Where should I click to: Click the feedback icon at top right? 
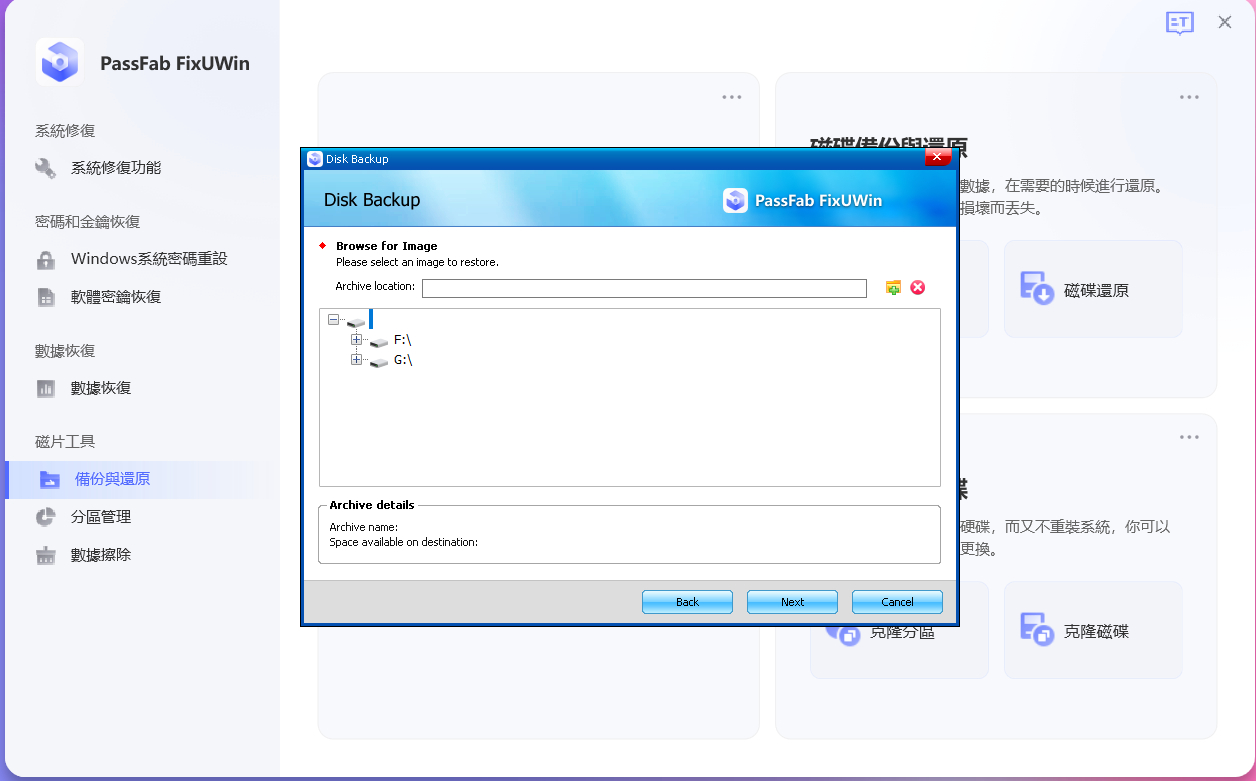[1179, 22]
